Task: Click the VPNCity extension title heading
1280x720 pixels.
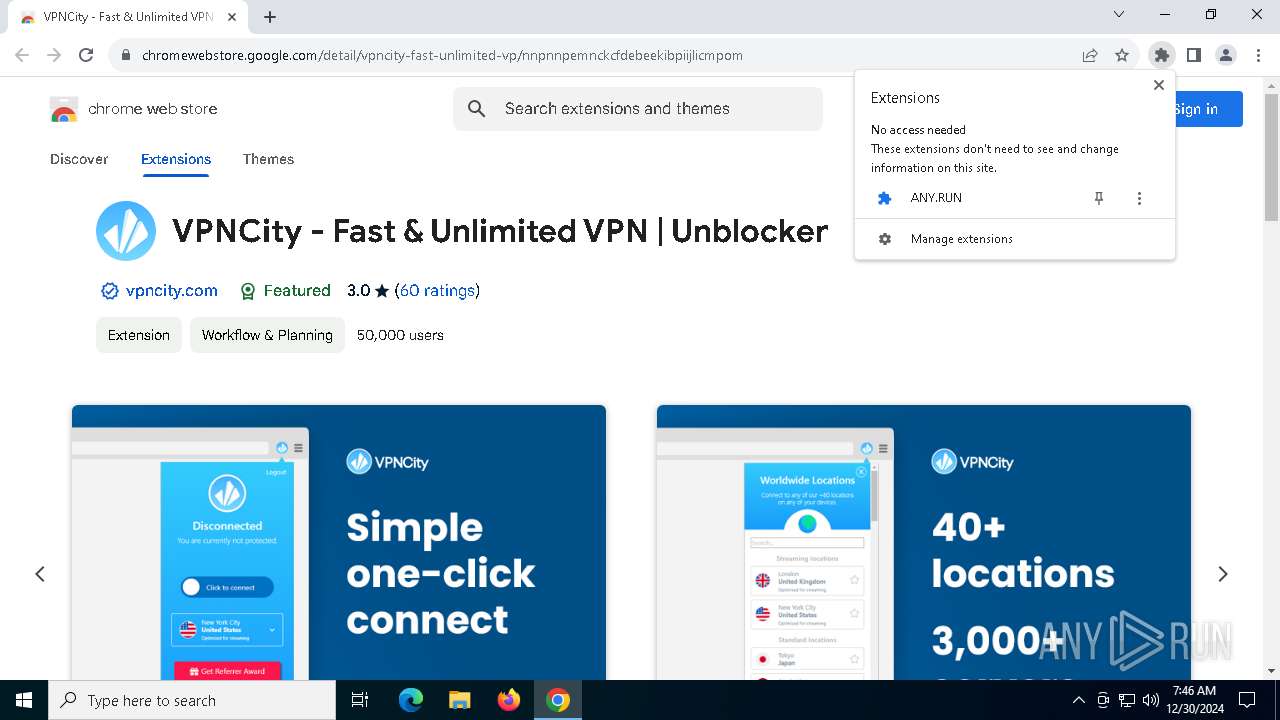Action: pyautogui.click(x=500, y=231)
